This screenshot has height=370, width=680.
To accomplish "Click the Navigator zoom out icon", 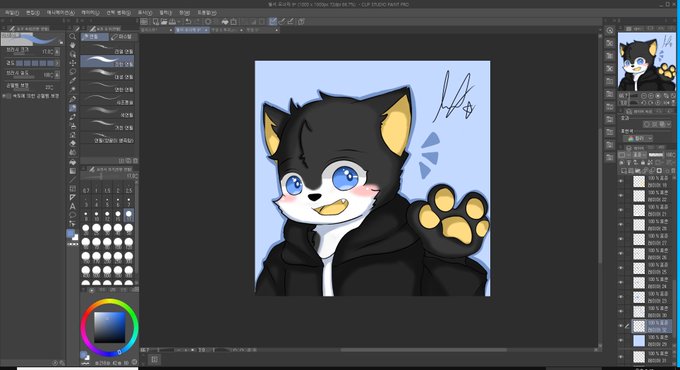I will [x=644, y=96].
